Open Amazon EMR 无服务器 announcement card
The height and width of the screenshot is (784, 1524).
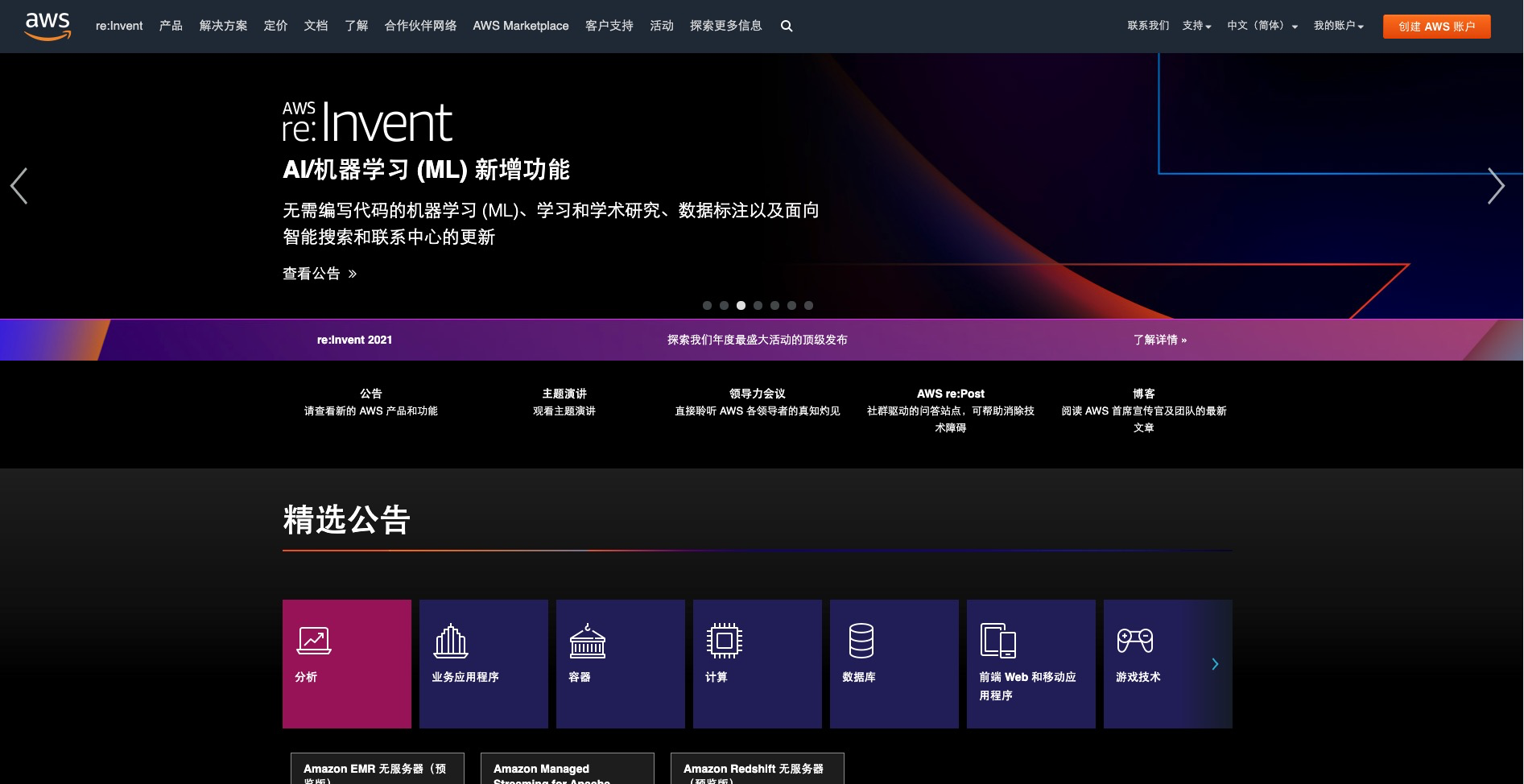378,769
